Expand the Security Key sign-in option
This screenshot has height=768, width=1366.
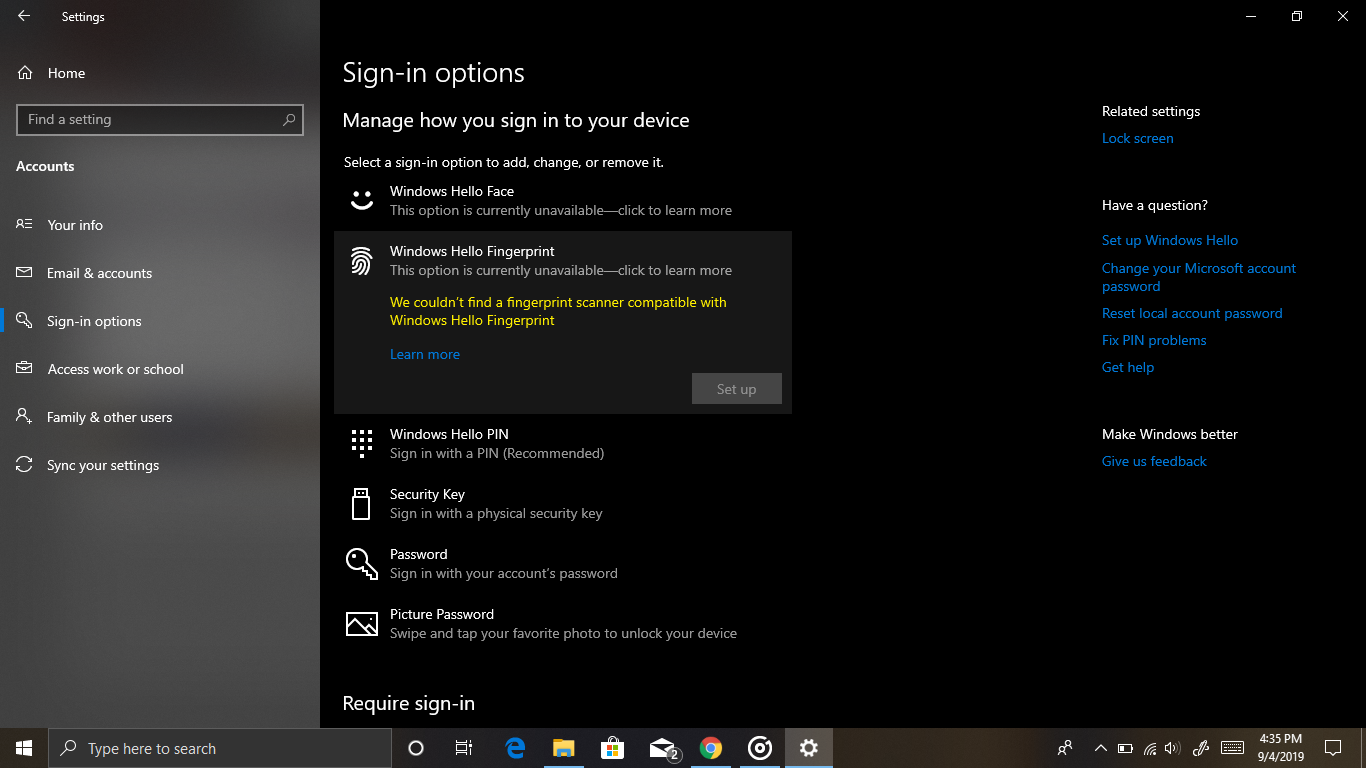(496, 503)
